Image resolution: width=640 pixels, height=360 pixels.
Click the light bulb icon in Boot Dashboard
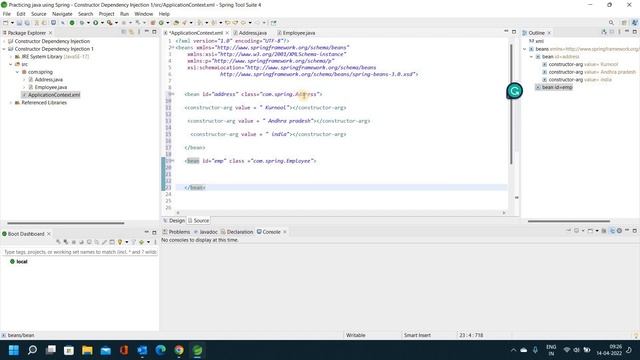pyautogui.click(x=120, y=242)
